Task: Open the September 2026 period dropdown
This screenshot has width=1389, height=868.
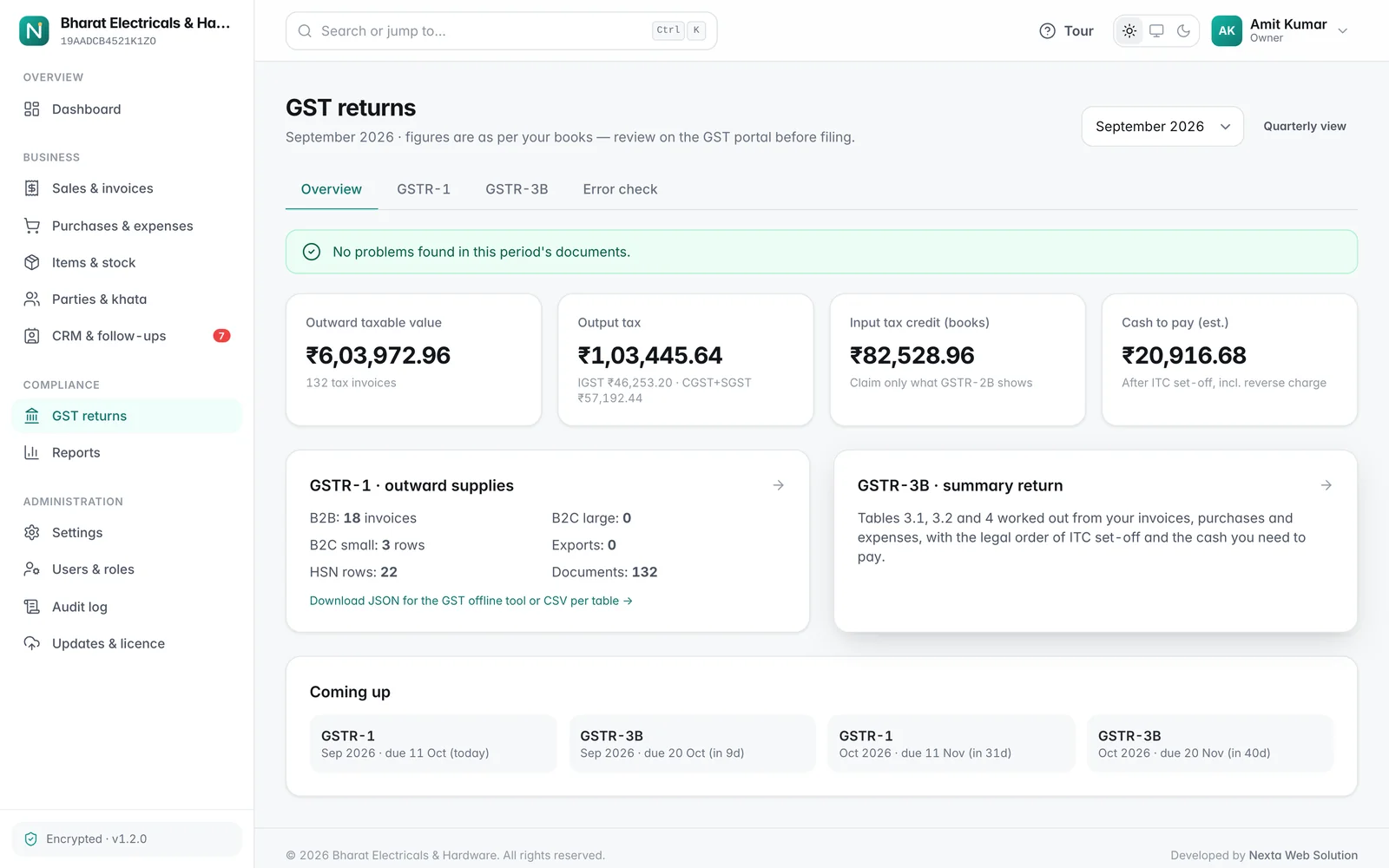Action: [x=1162, y=127]
